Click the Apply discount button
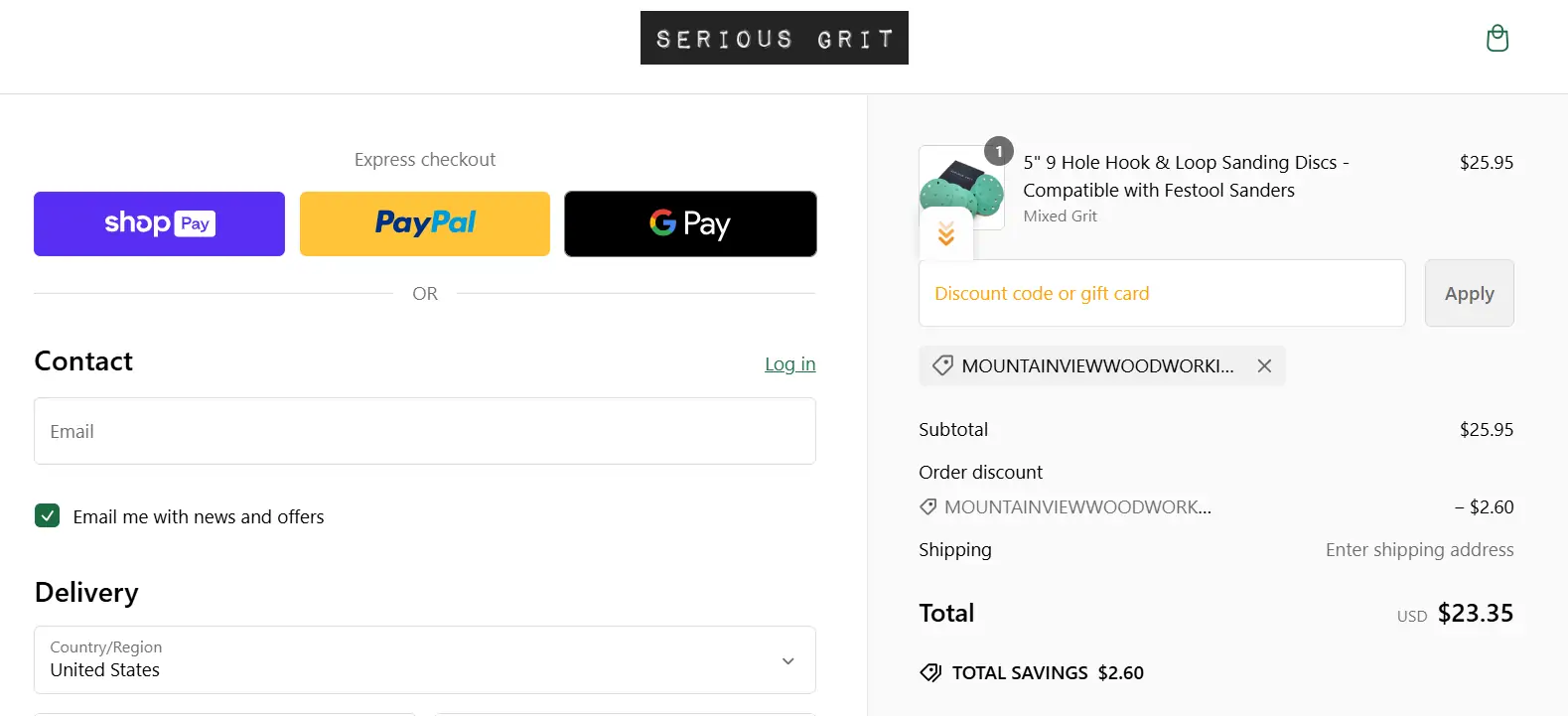 (1470, 293)
